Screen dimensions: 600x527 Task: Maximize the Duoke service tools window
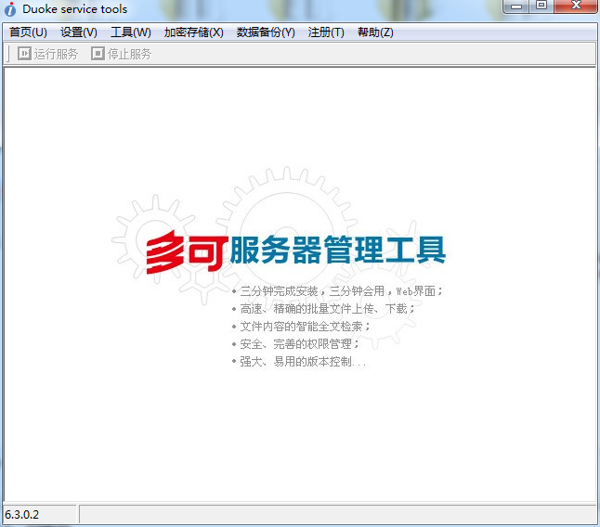tap(541, 7)
